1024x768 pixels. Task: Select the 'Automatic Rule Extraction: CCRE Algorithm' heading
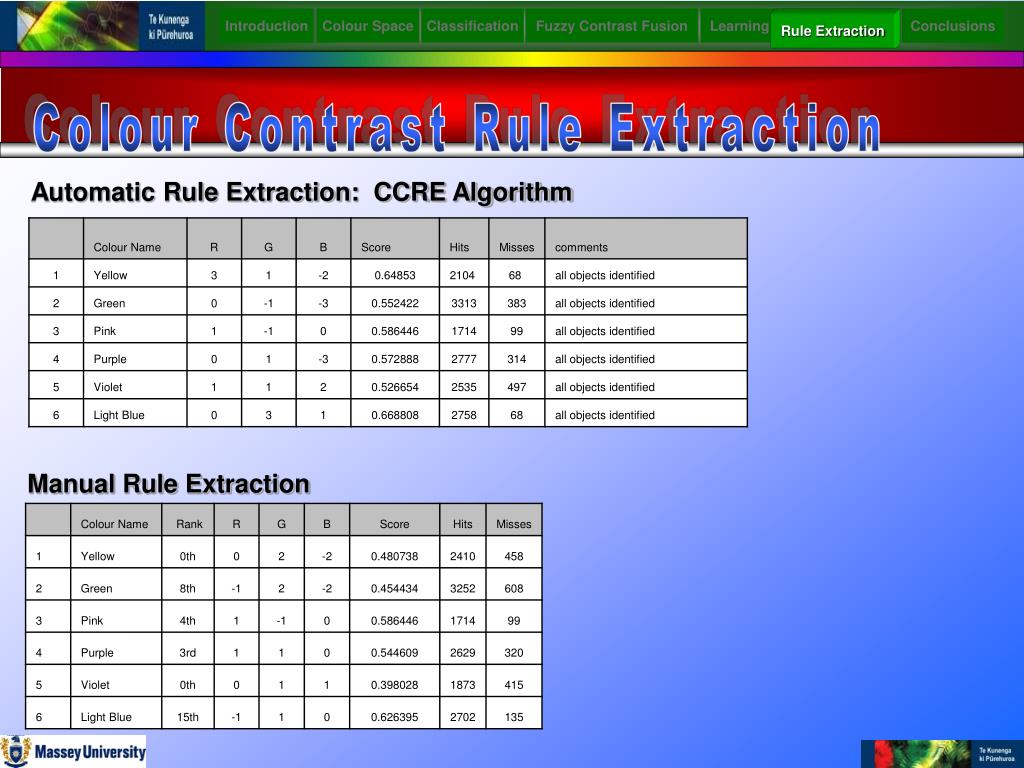[302, 193]
